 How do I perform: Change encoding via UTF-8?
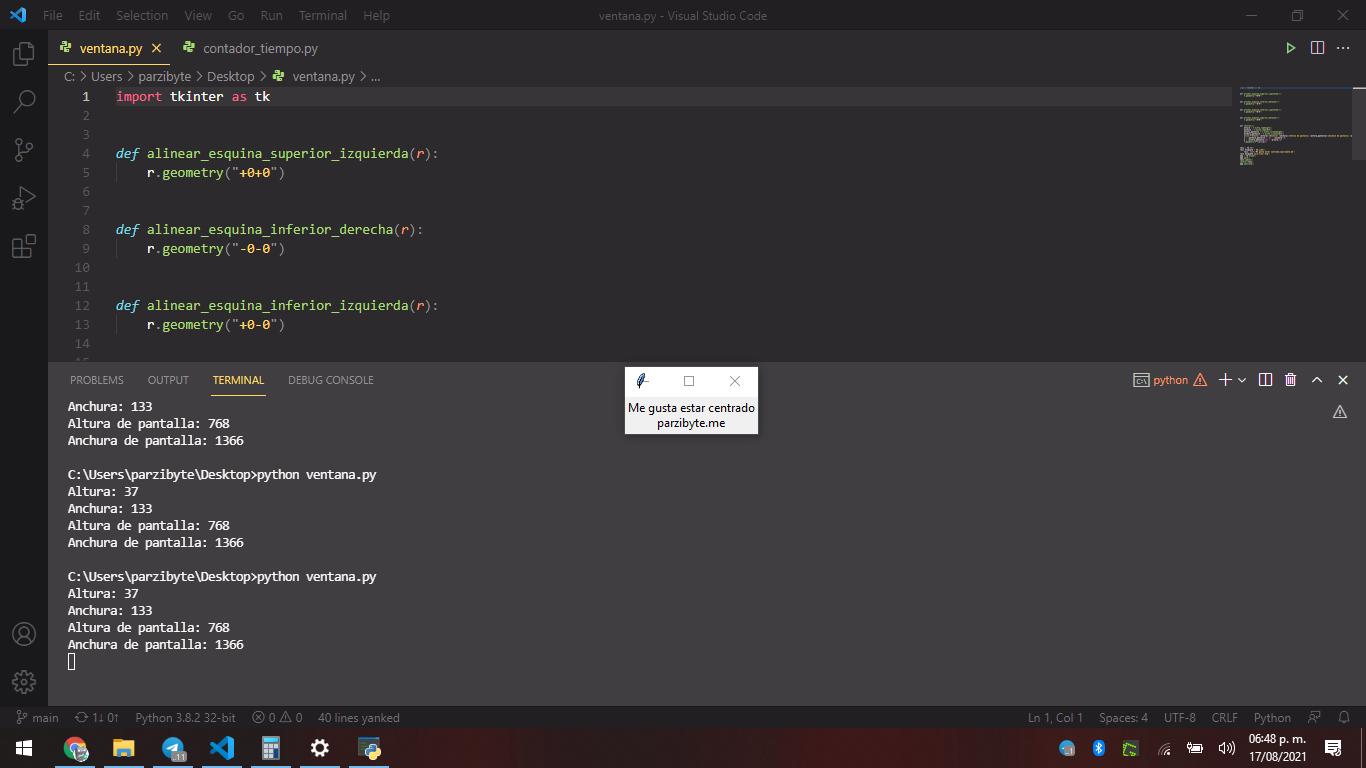click(x=1179, y=717)
